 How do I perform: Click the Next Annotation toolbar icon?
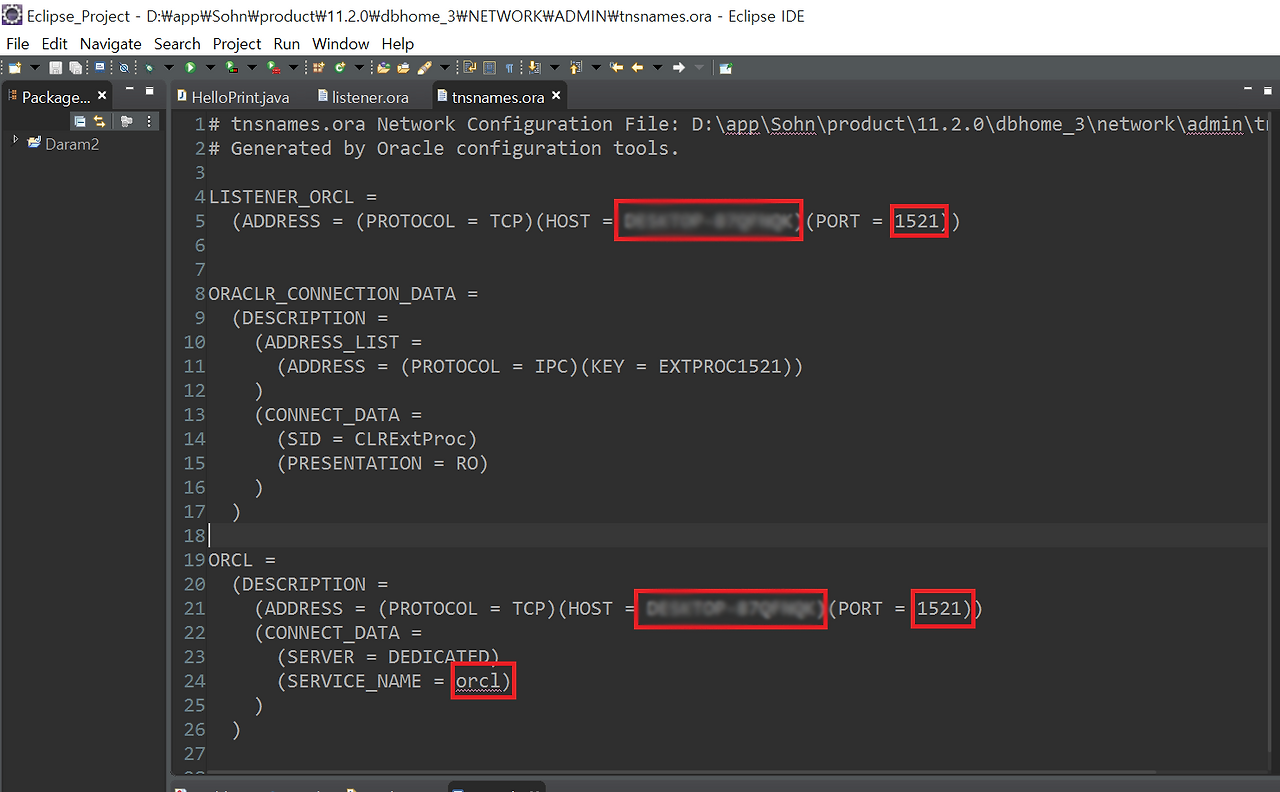(533, 67)
